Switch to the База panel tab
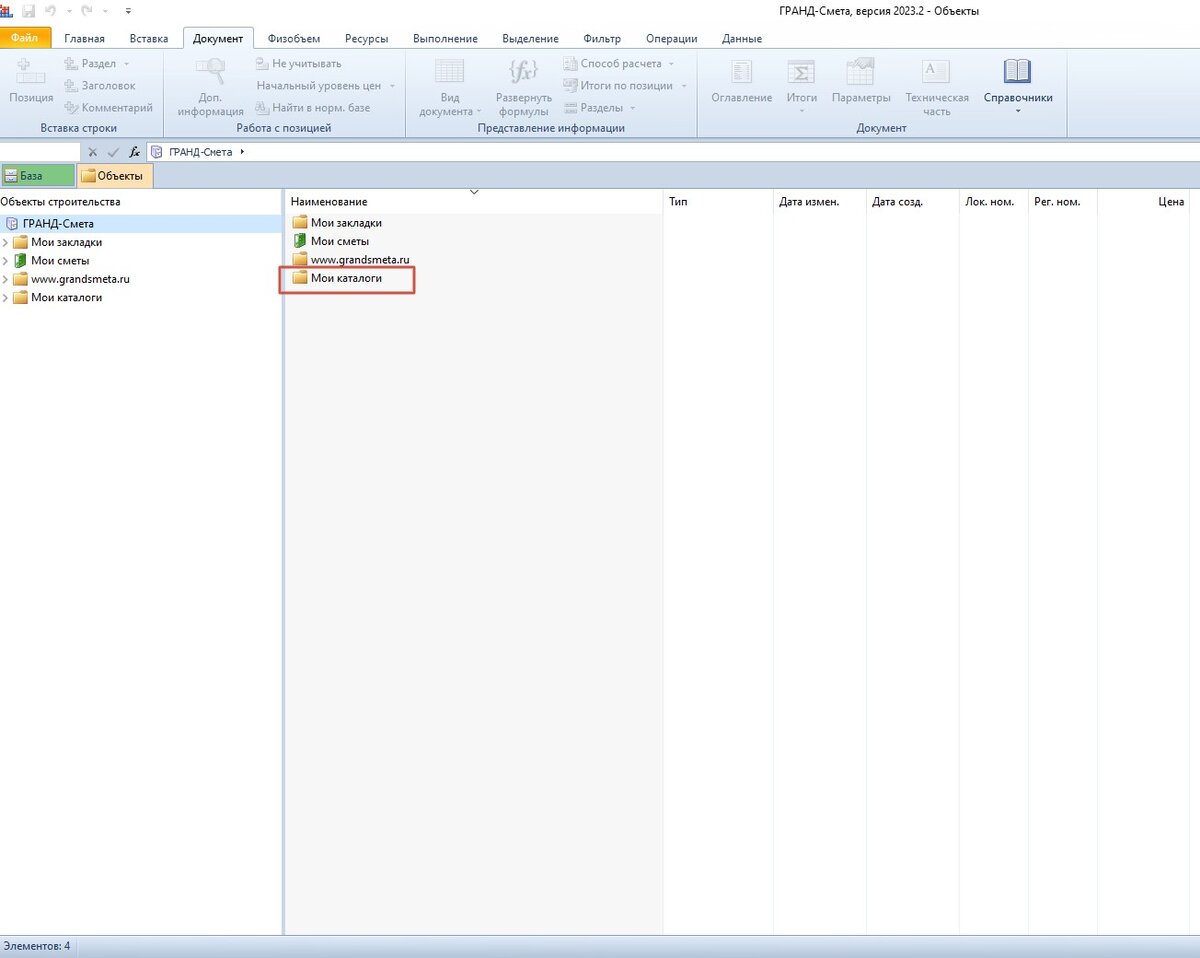 (x=37, y=176)
